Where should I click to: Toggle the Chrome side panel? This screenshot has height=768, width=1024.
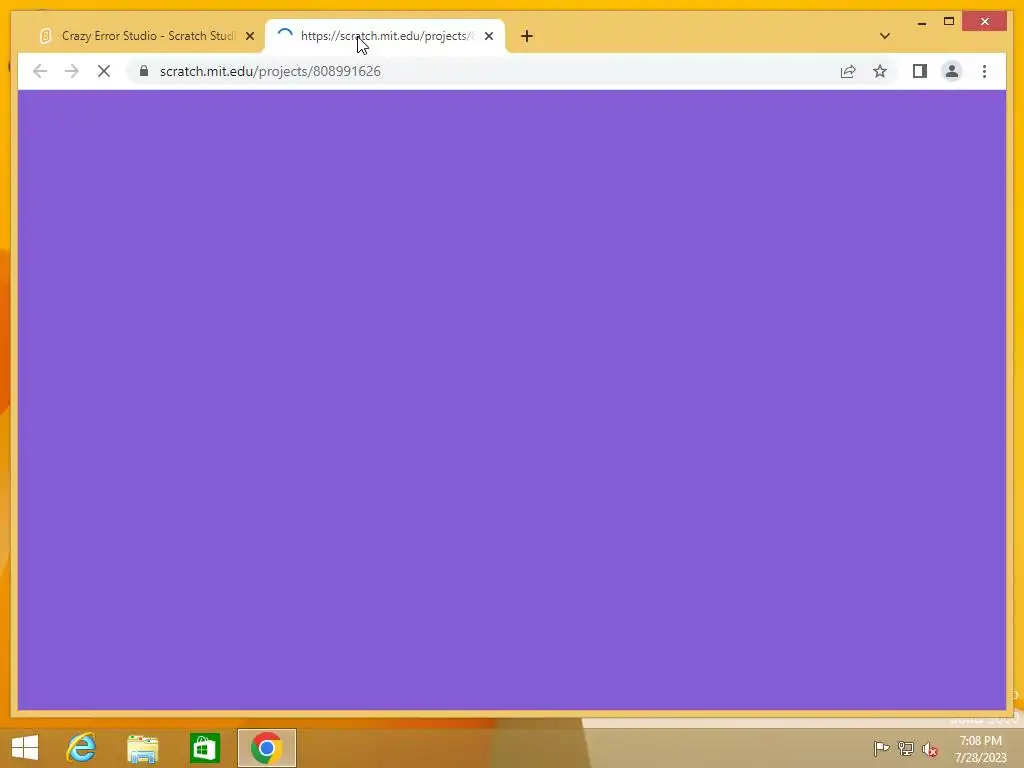point(920,71)
